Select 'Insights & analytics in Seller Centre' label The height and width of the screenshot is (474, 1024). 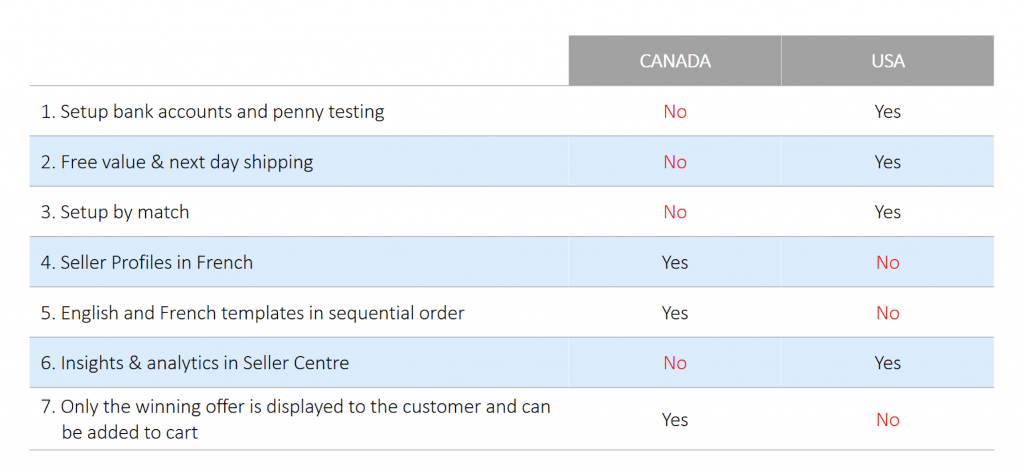[195, 363]
